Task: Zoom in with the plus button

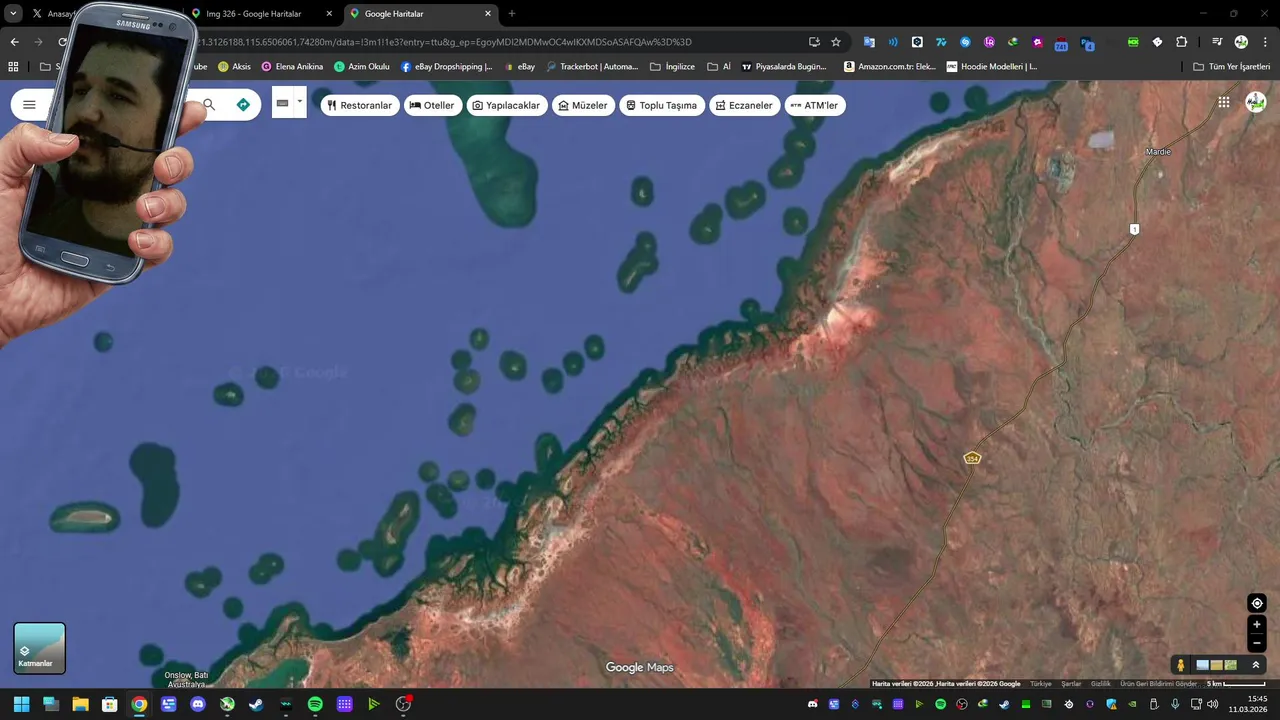Action: tap(1257, 625)
